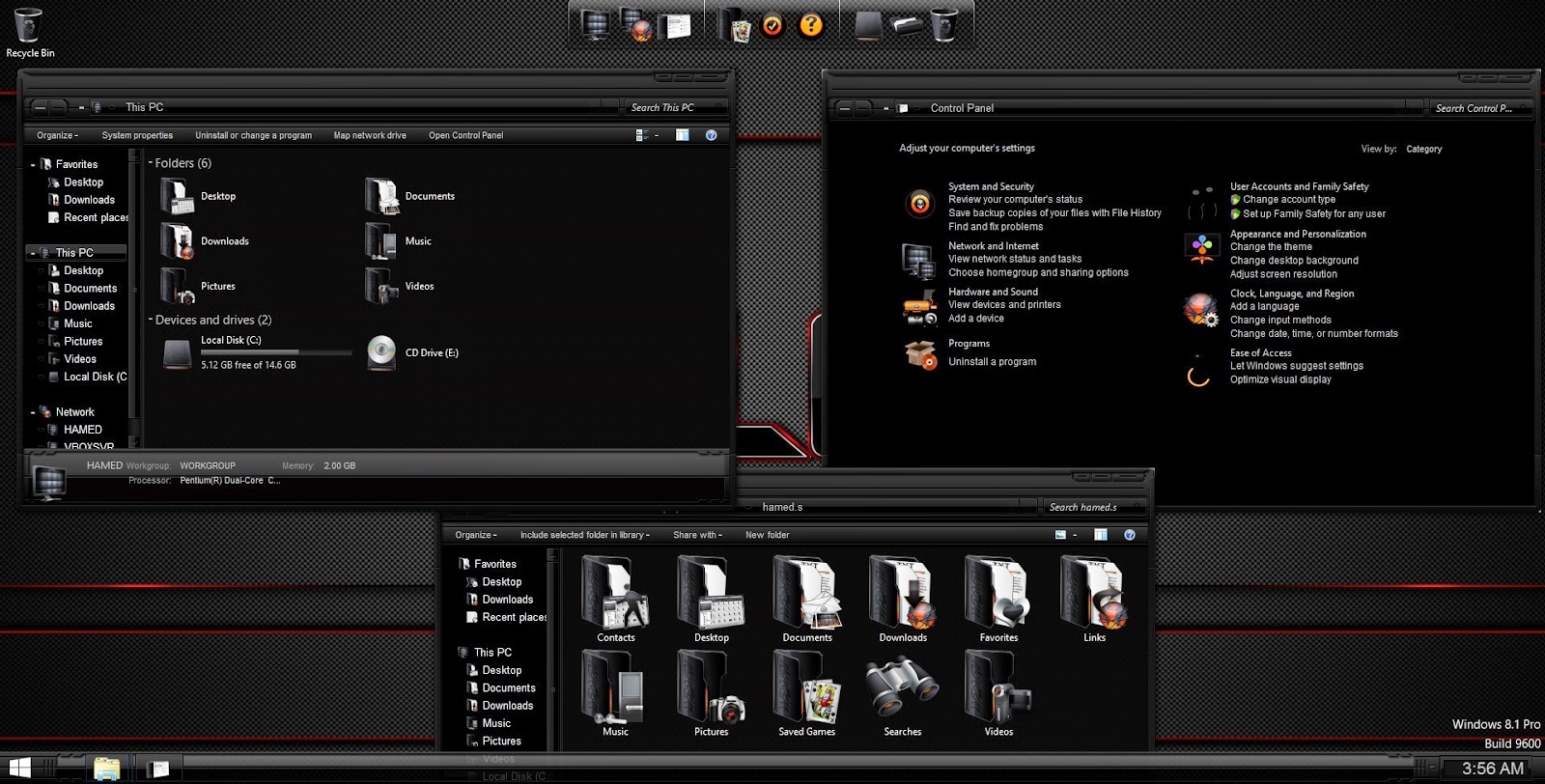Viewport: 1545px width, 784px height.
Task: Click the Programs box icon in Control Panel
Action: point(920,354)
